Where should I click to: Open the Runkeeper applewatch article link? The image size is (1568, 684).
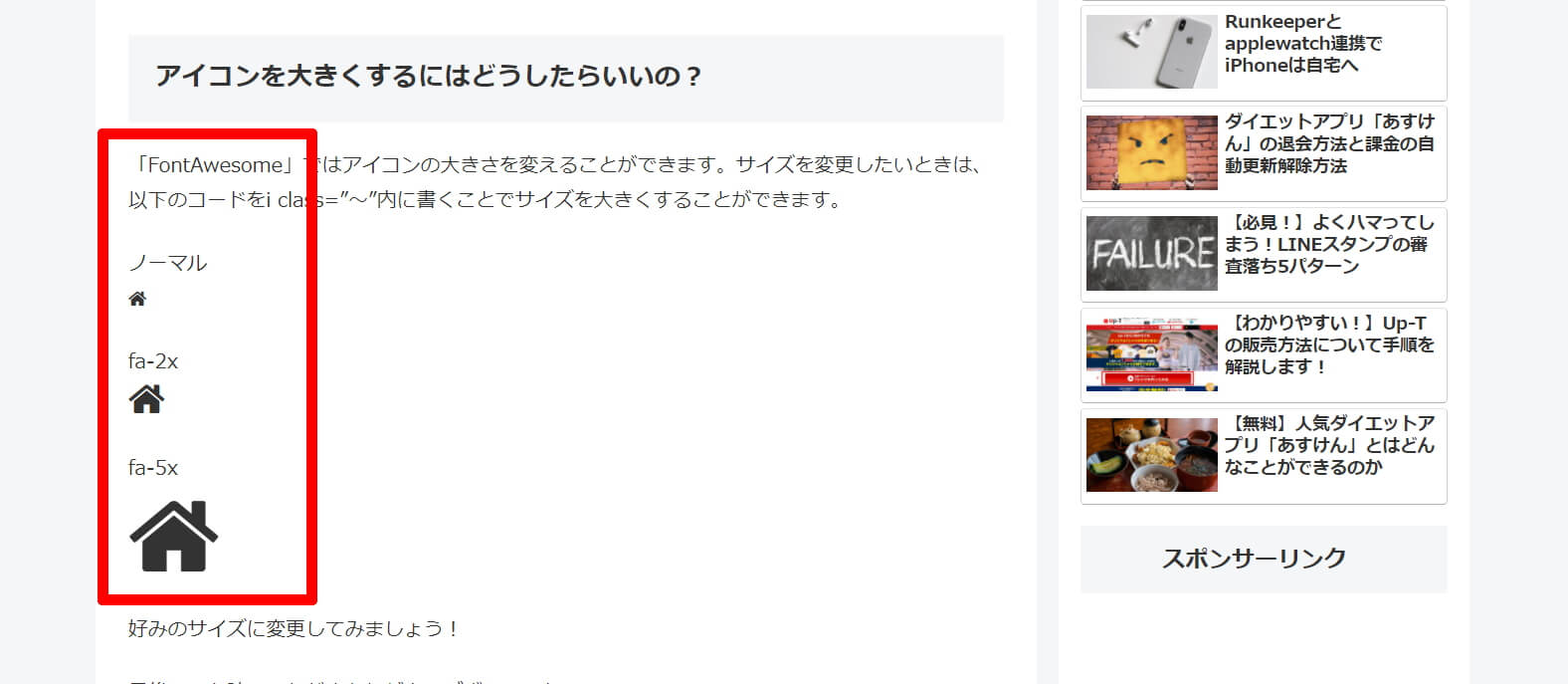pyautogui.click(x=1303, y=44)
